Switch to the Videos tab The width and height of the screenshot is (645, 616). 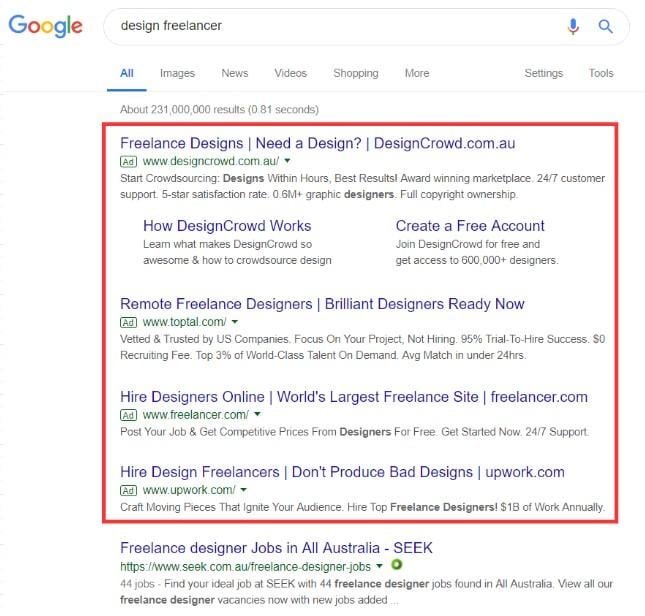click(x=291, y=73)
